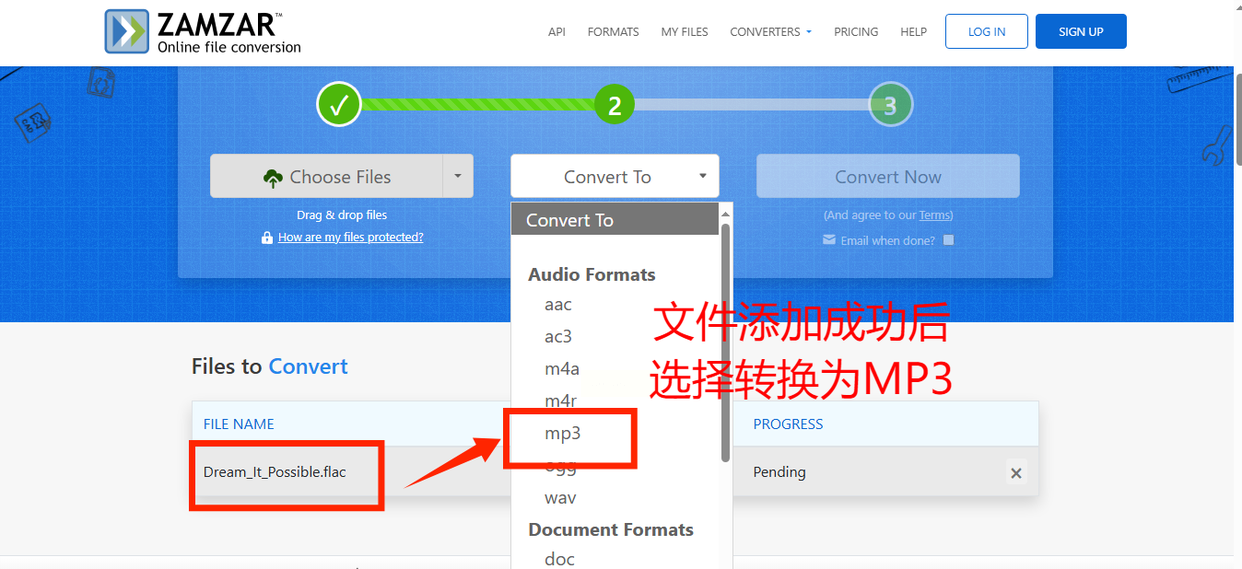Expand the CONVERTERS menu

tap(770, 32)
